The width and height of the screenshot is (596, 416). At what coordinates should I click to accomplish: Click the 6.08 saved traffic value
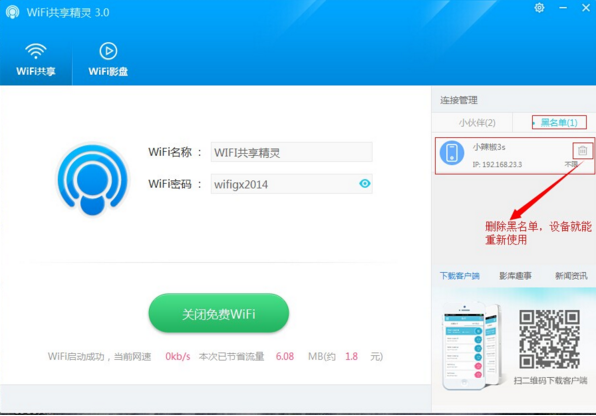[285, 356]
